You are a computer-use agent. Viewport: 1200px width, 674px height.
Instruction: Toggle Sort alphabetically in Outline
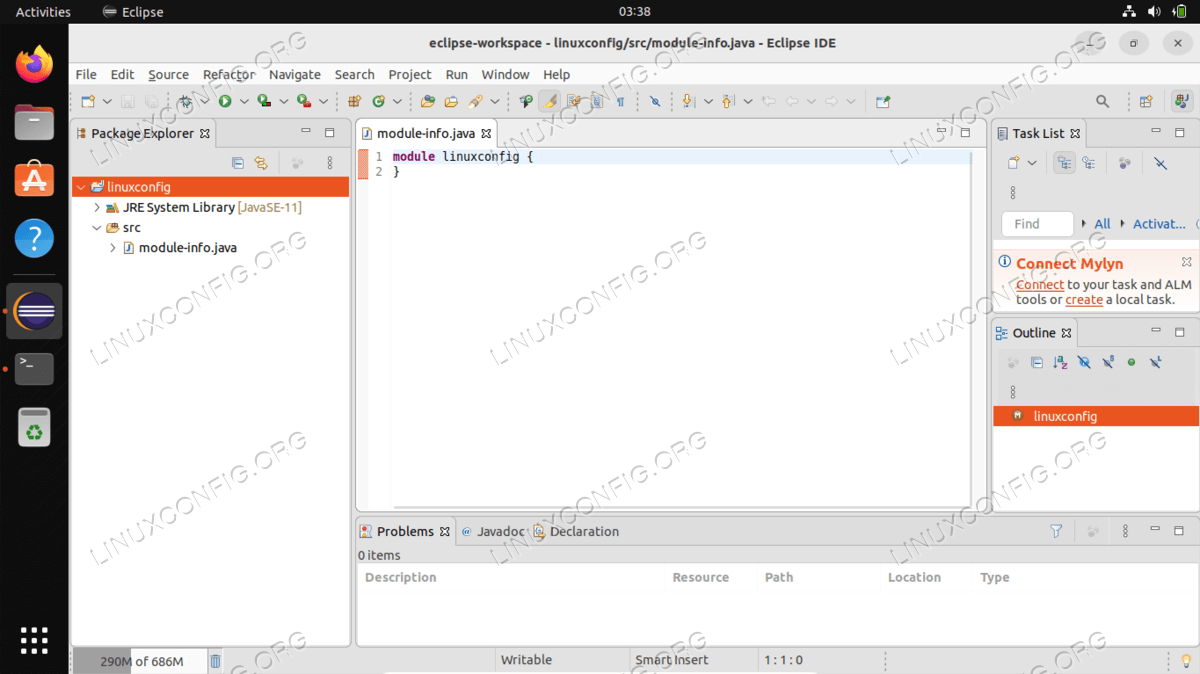click(1060, 362)
